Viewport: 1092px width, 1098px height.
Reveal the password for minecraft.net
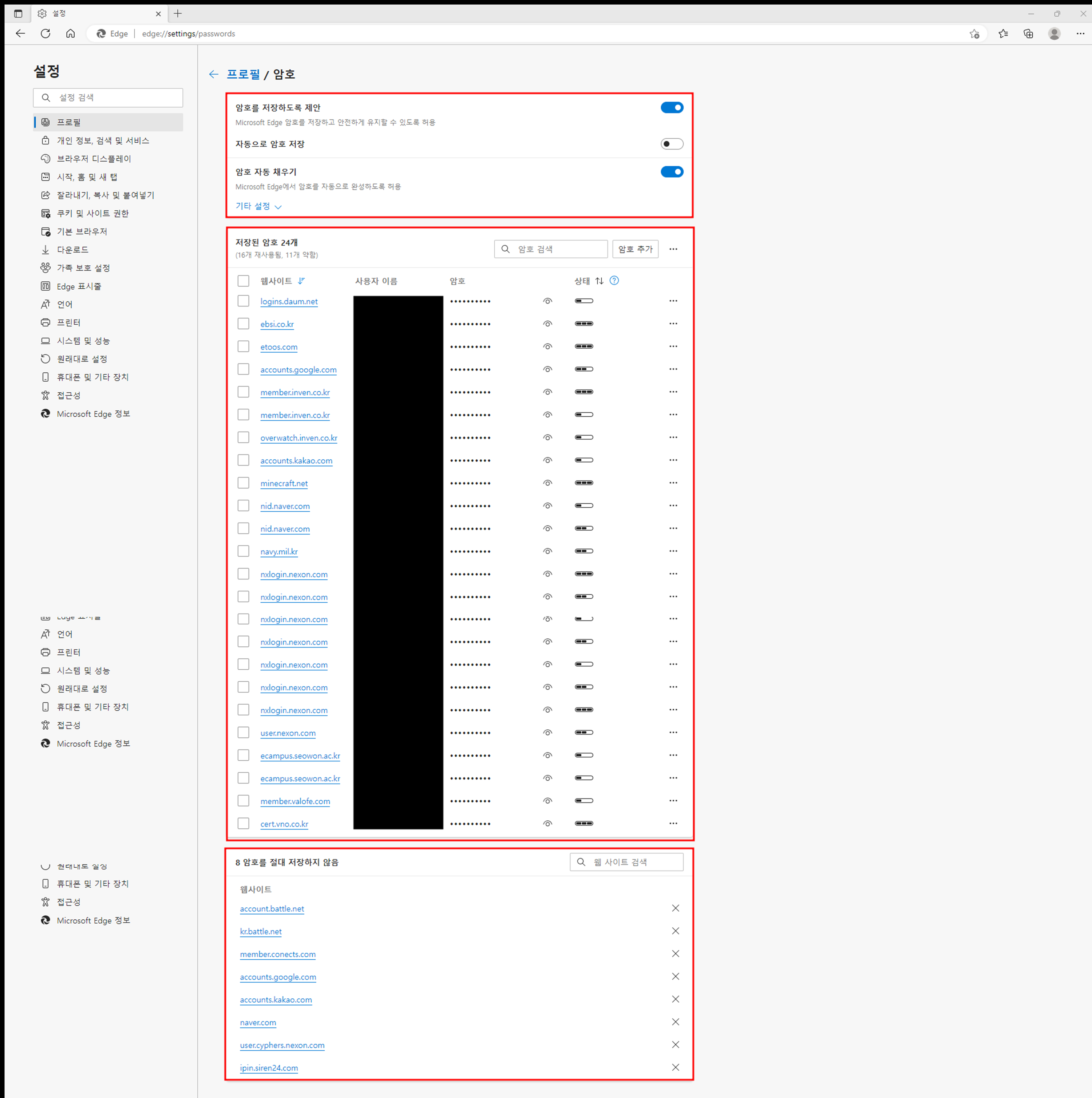click(x=547, y=483)
